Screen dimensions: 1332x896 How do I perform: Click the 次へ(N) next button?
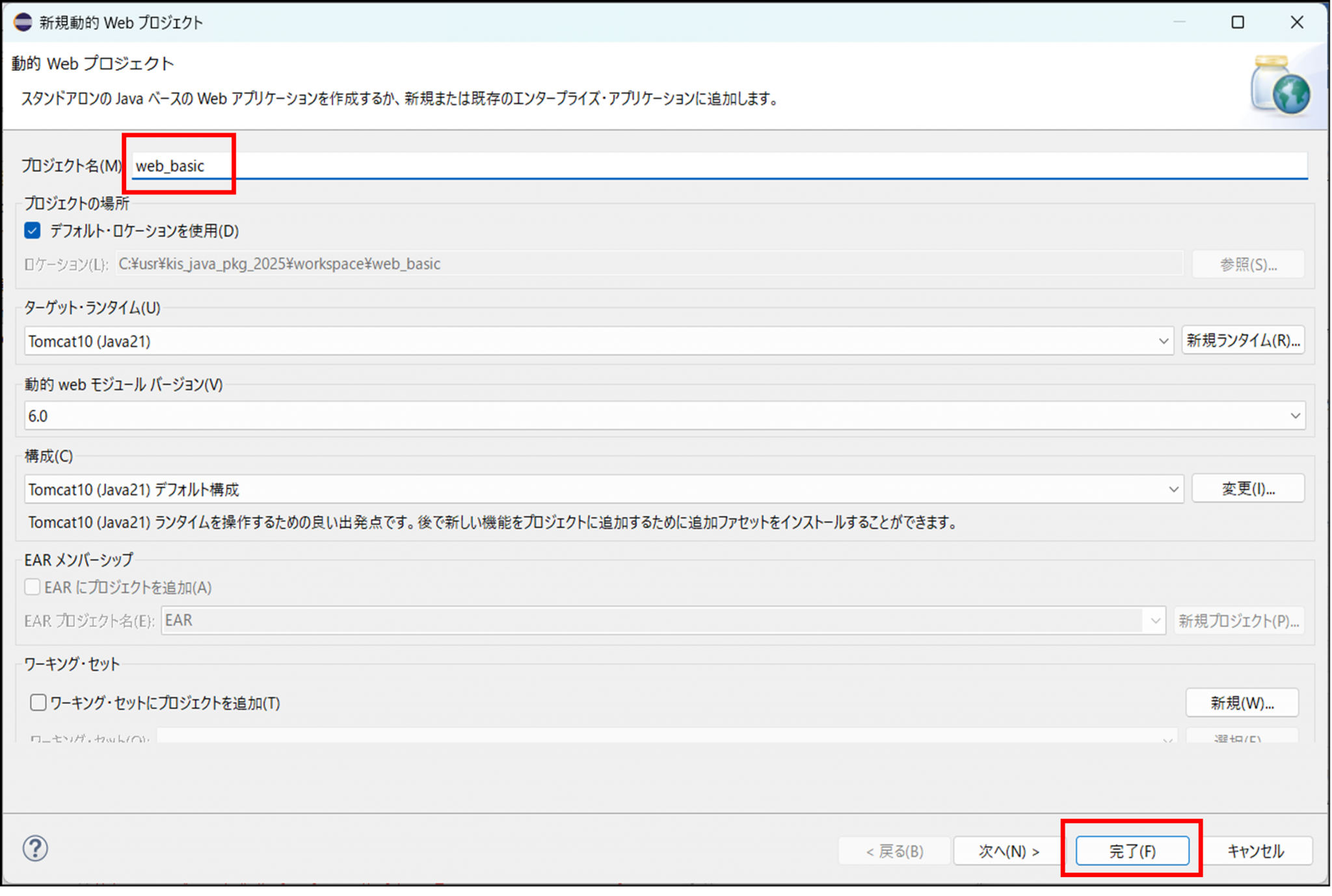1009,851
